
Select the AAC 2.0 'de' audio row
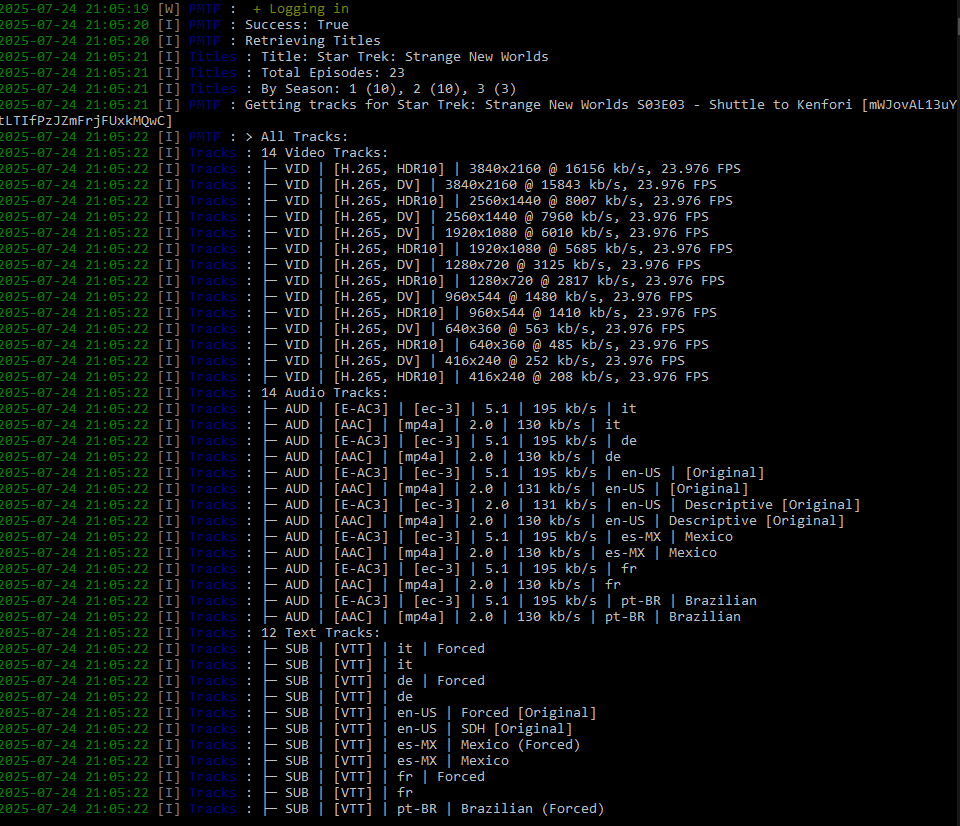pos(441,457)
